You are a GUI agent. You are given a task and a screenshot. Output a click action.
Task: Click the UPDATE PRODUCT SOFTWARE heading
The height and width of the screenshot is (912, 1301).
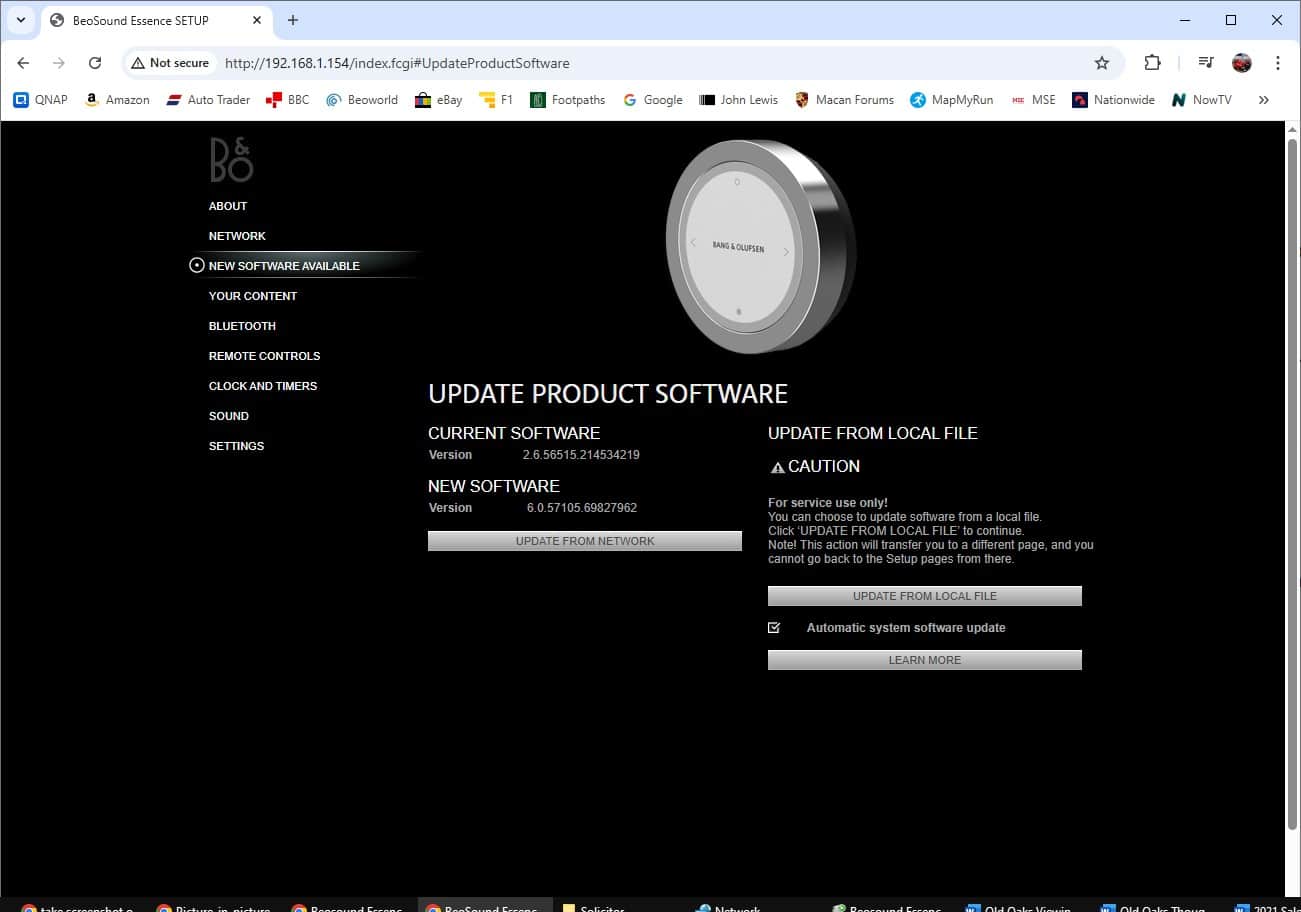(608, 394)
